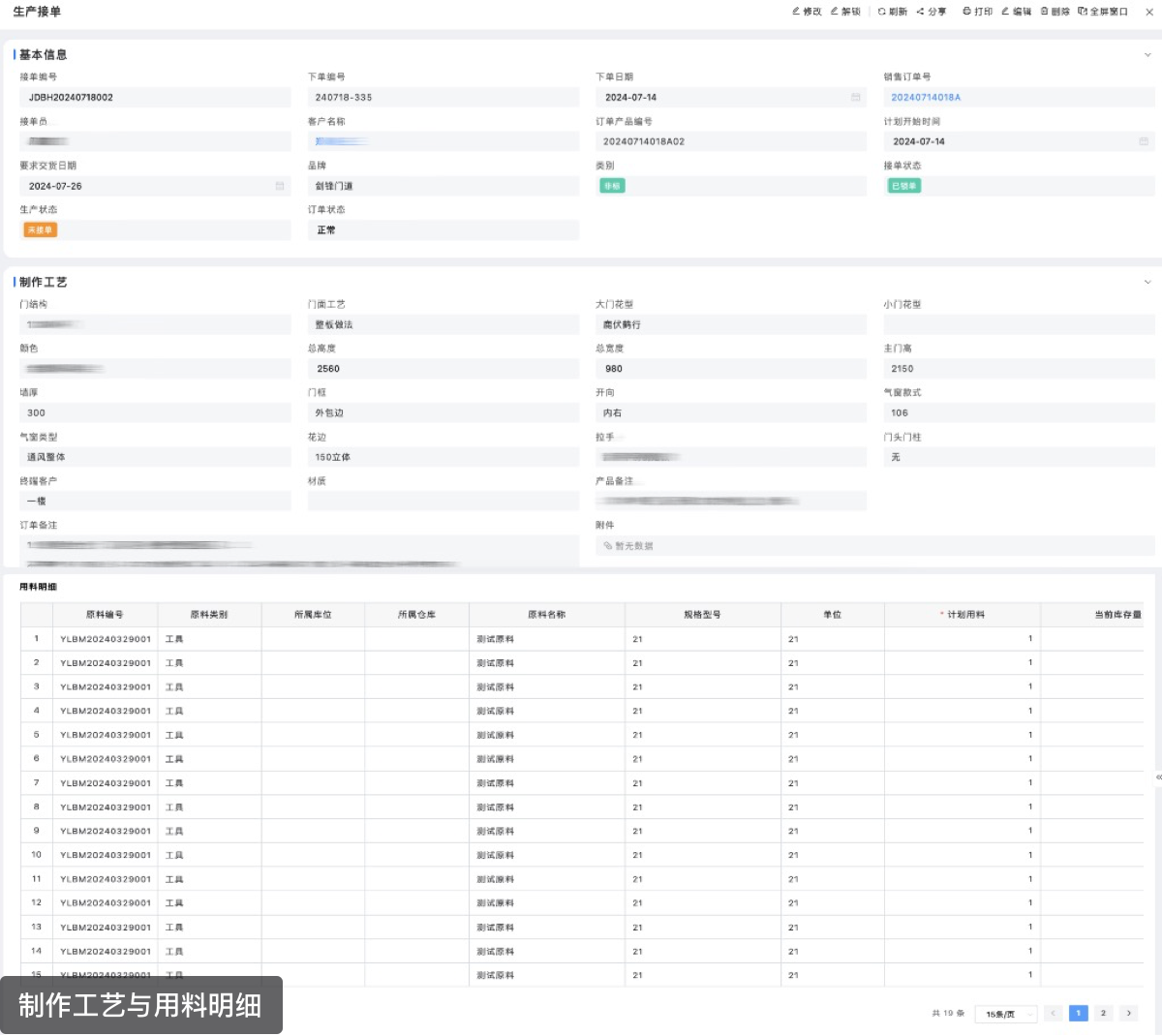
Task: Open calendar icon in 计划开始时间 field
Action: coord(1143,141)
